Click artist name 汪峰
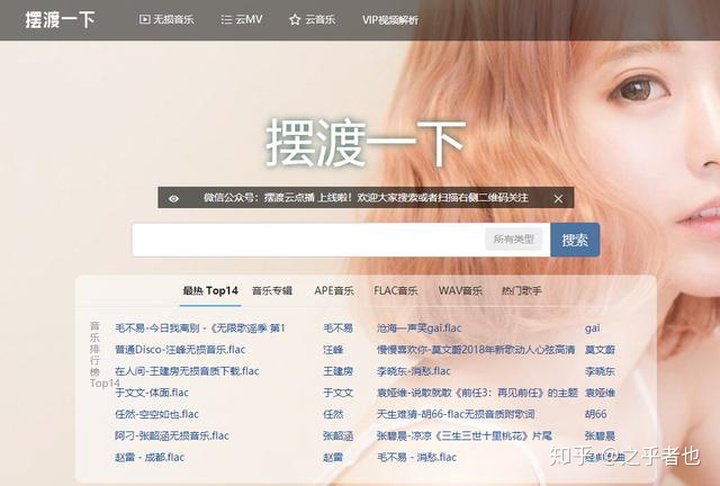Screen dimensions: 720x486 click(x=333, y=350)
